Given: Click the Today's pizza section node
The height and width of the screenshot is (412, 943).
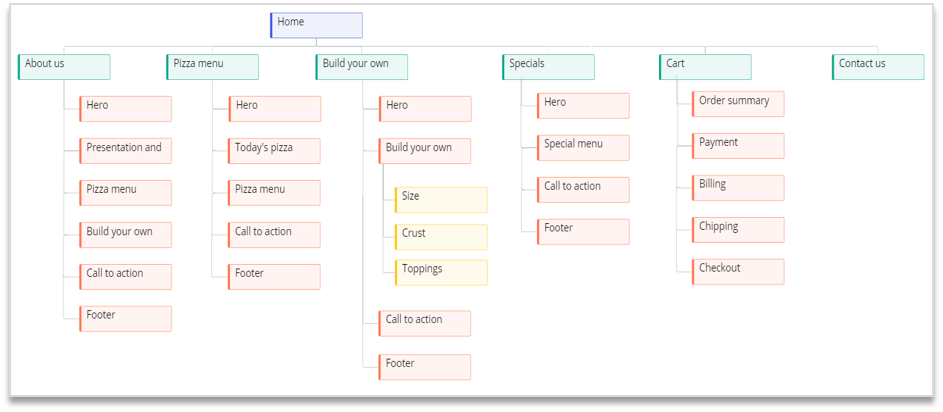Looking at the screenshot, I should [x=275, y=151].
